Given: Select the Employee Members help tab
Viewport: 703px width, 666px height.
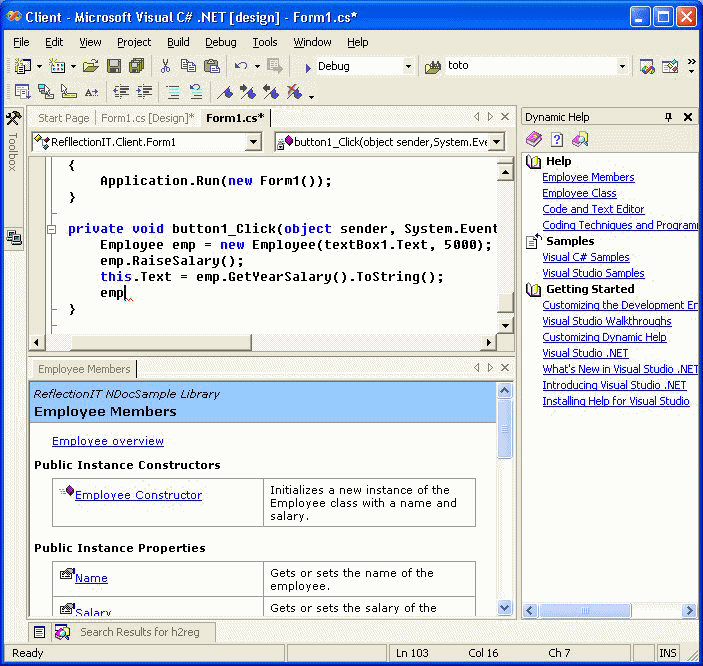Looking at the screenshot, I should click(x=84, y=369).
